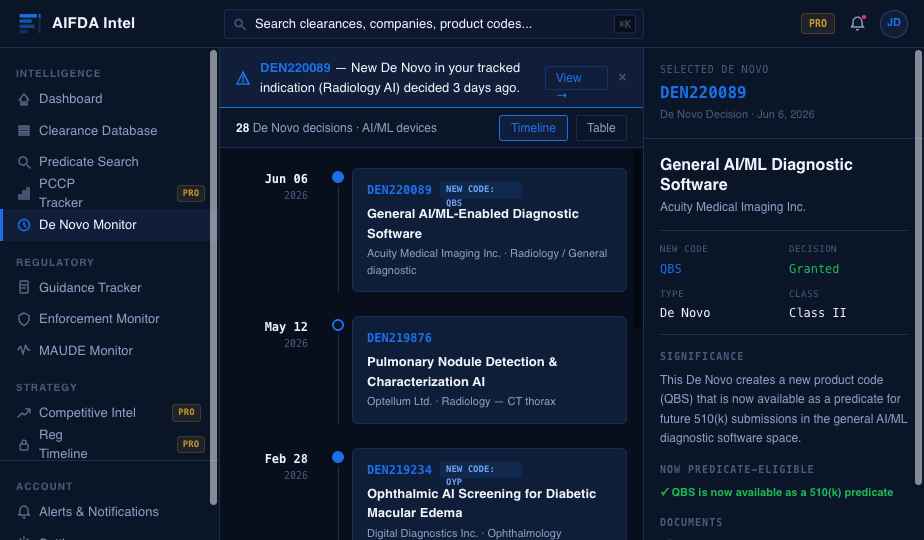Screen dimensions: 924x540
Task: Go to Predicate Search
Action: point(88,162)
